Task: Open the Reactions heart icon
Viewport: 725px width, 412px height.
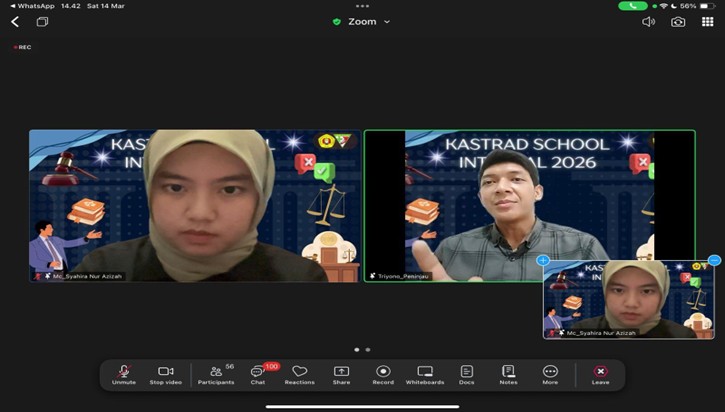Action: [299, 373]
